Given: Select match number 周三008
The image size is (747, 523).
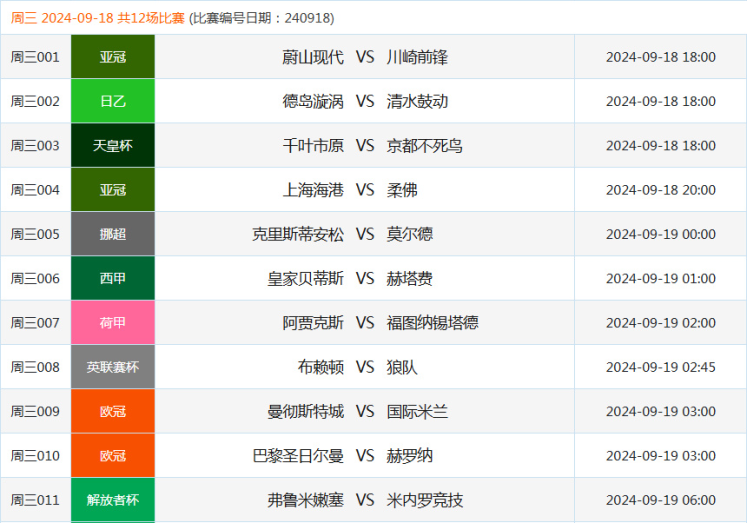Looking at the screenshot, I should (x=35, y=367).
